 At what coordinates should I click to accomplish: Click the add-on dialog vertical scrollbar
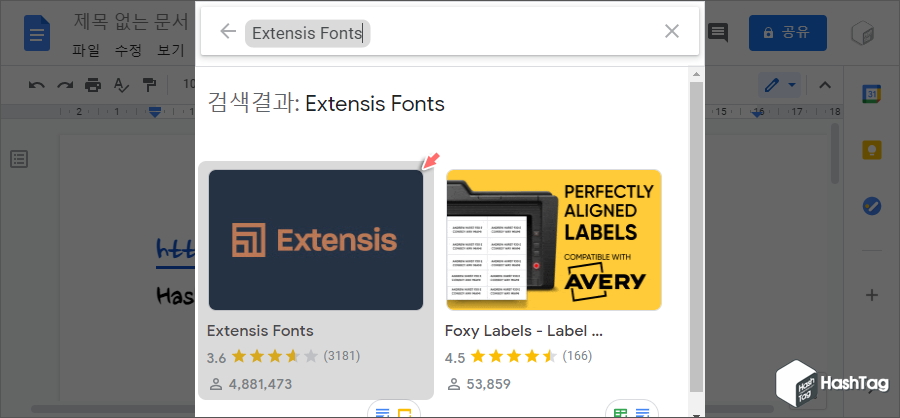696,237
